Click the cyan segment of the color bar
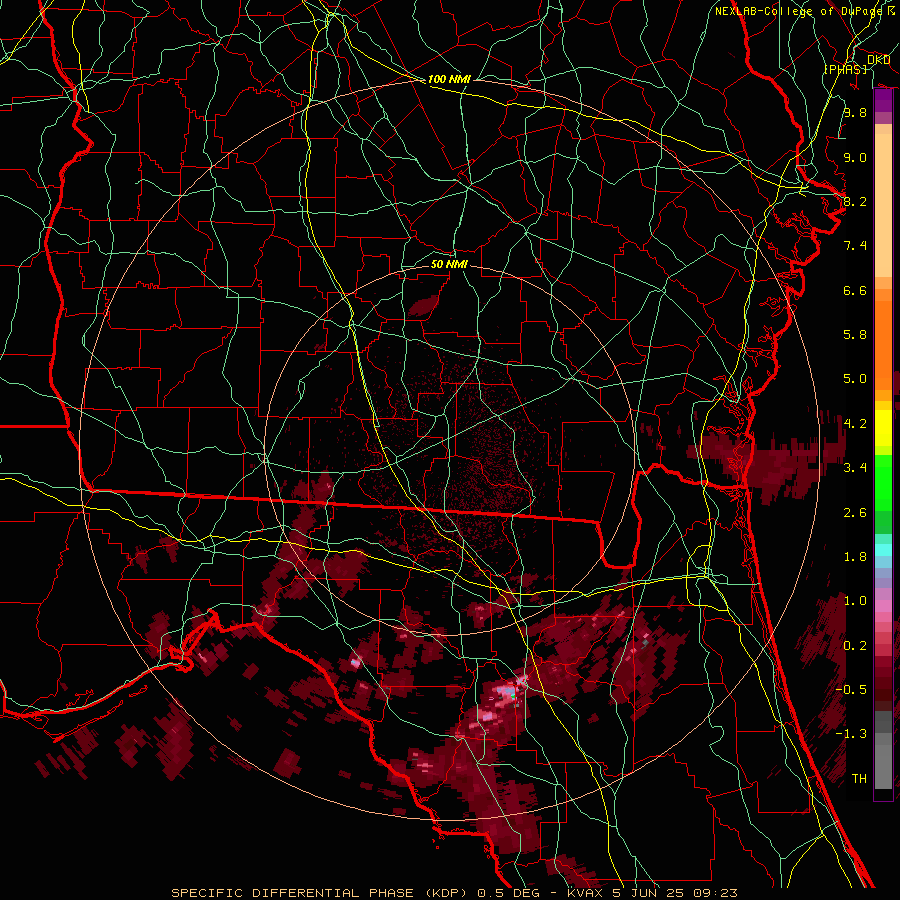This screenshot has width=900, height=900. 883,550
